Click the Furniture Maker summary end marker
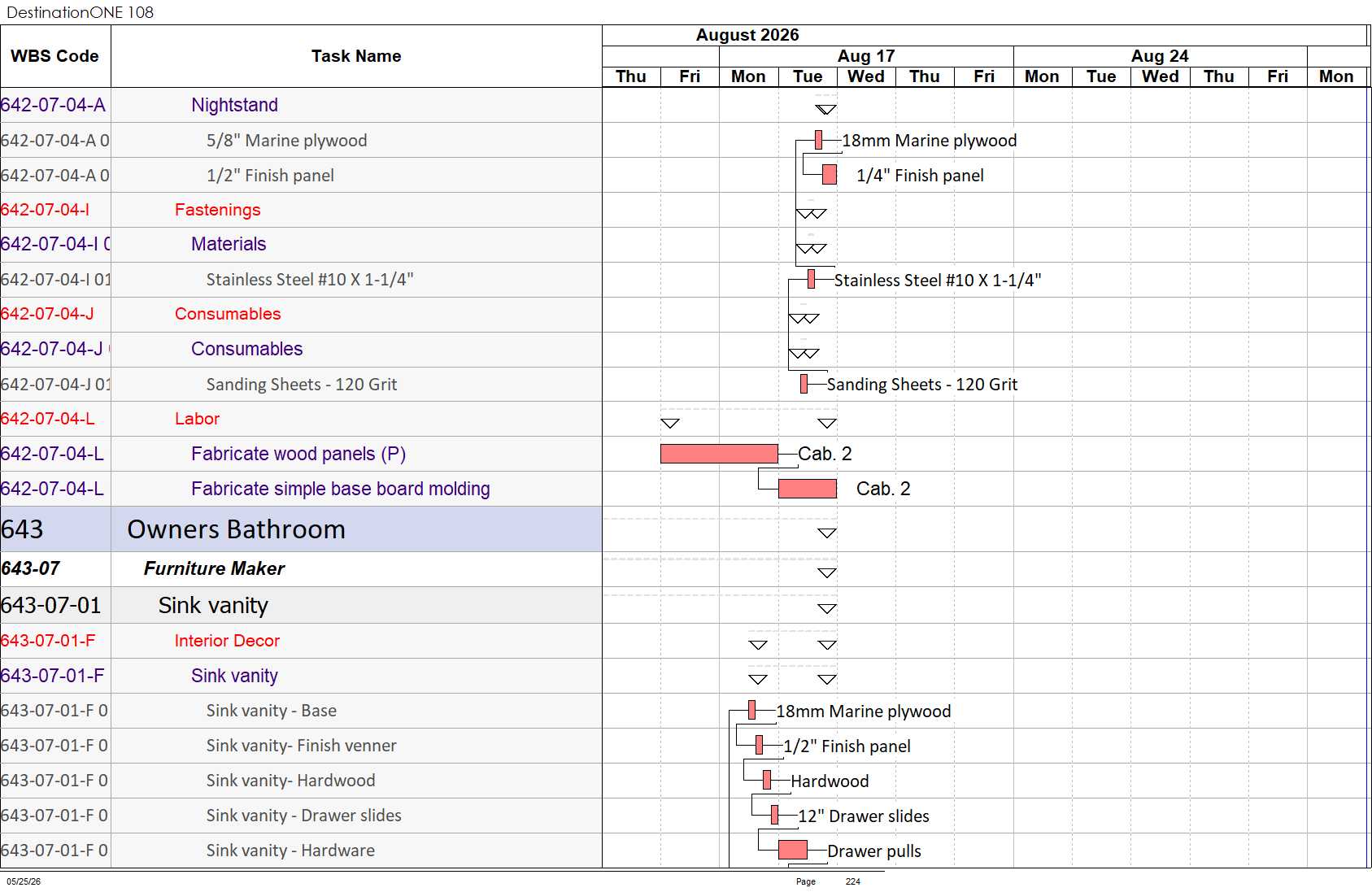The height and width of the screenshot is (892, 1372). pos(827,573)
